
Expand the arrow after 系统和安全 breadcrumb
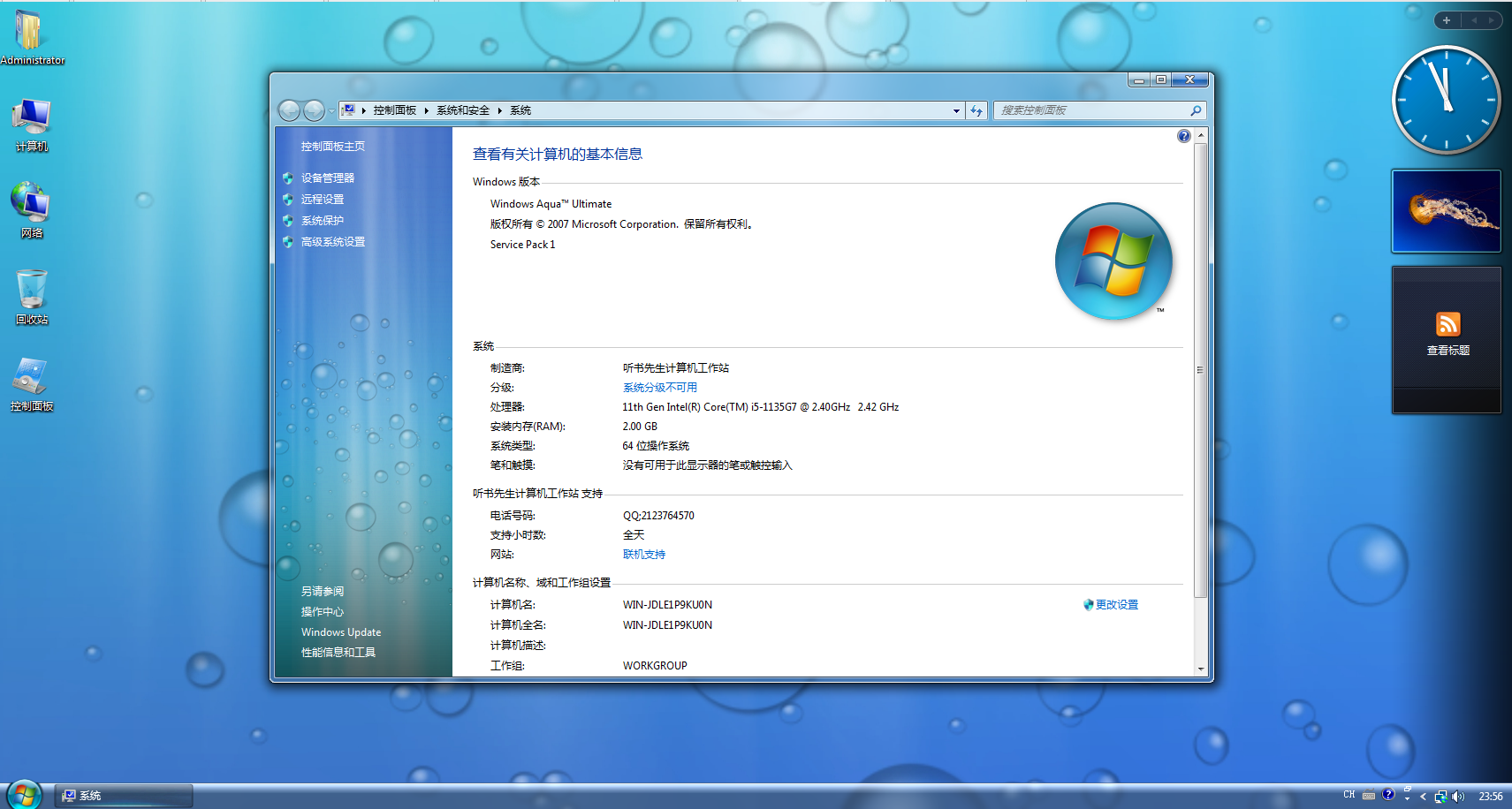[499, 110]
